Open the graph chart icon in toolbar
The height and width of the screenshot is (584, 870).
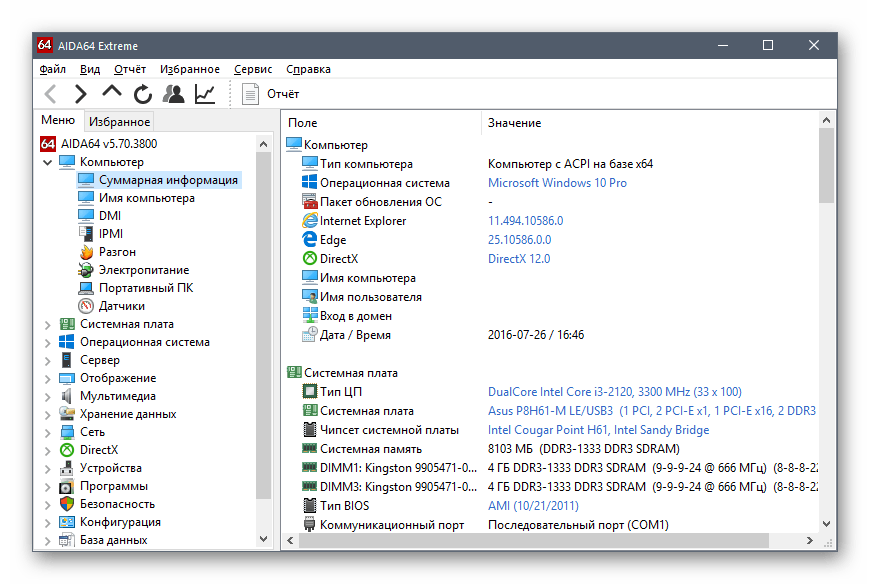[205, 94]
